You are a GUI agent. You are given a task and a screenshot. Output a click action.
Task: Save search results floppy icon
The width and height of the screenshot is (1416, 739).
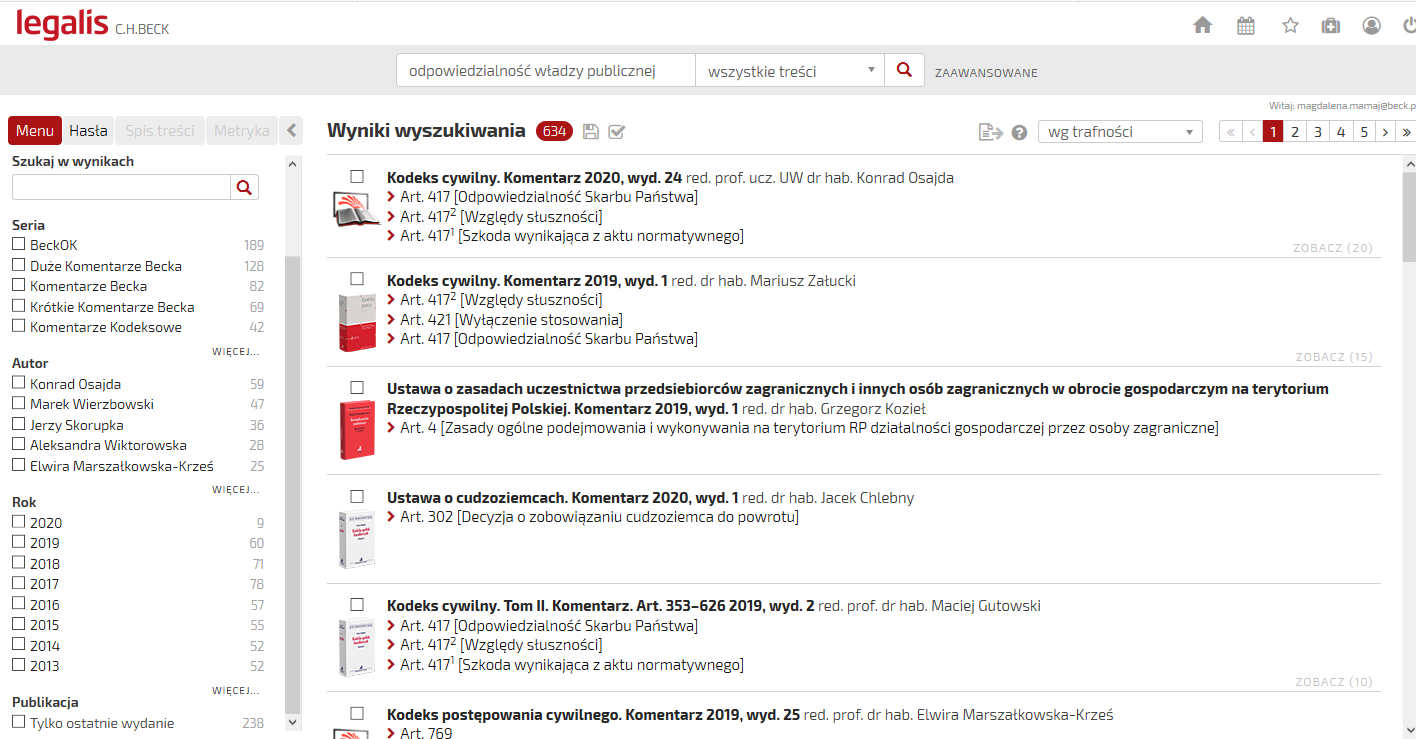click(590, 132)
